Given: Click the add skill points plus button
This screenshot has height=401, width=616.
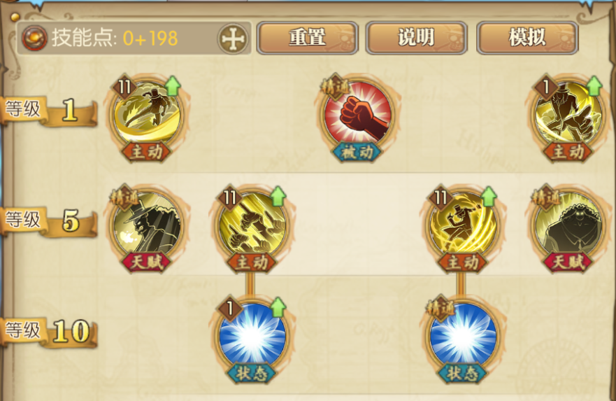Looking at the screenshot, I should coord(233,38).
